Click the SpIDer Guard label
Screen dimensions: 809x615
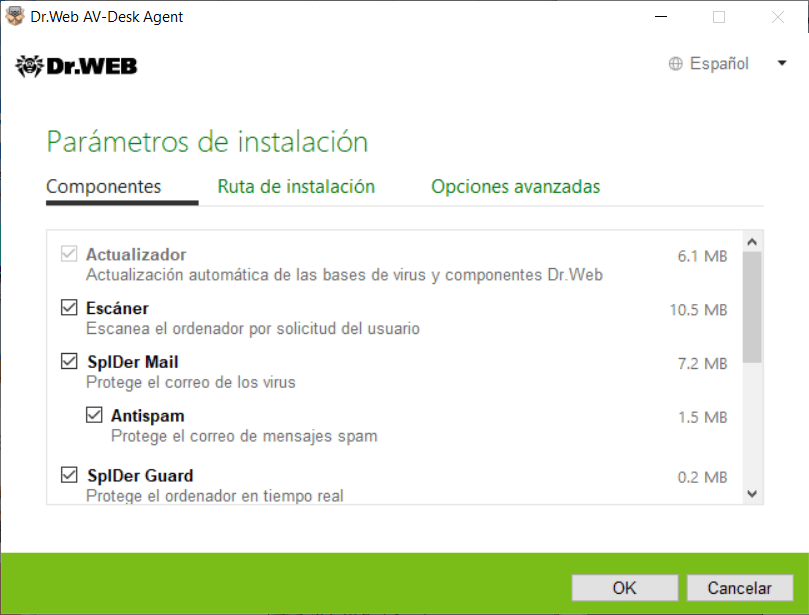(140, 475)
